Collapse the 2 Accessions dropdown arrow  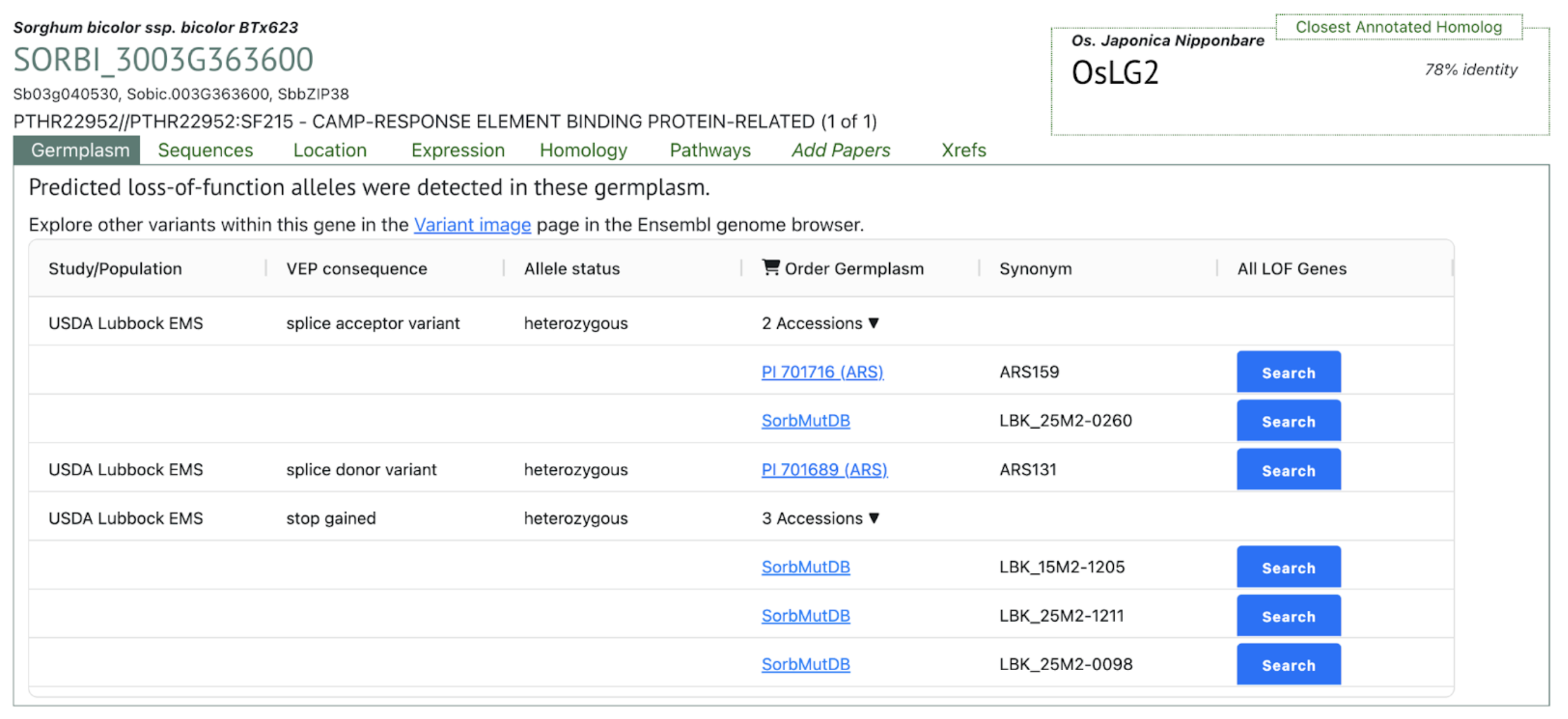(x=874, y=323)
